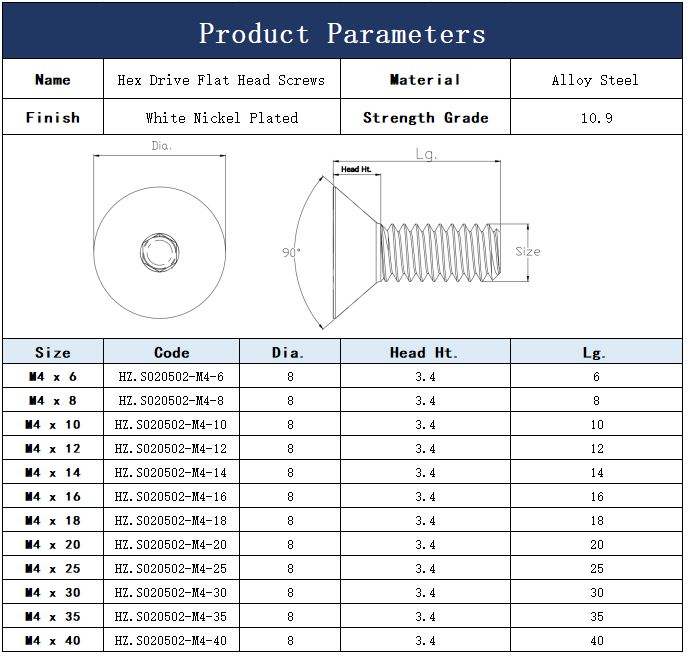Select code HZ.S020502-M4-25
687x656 pixels.
[172, 569]
